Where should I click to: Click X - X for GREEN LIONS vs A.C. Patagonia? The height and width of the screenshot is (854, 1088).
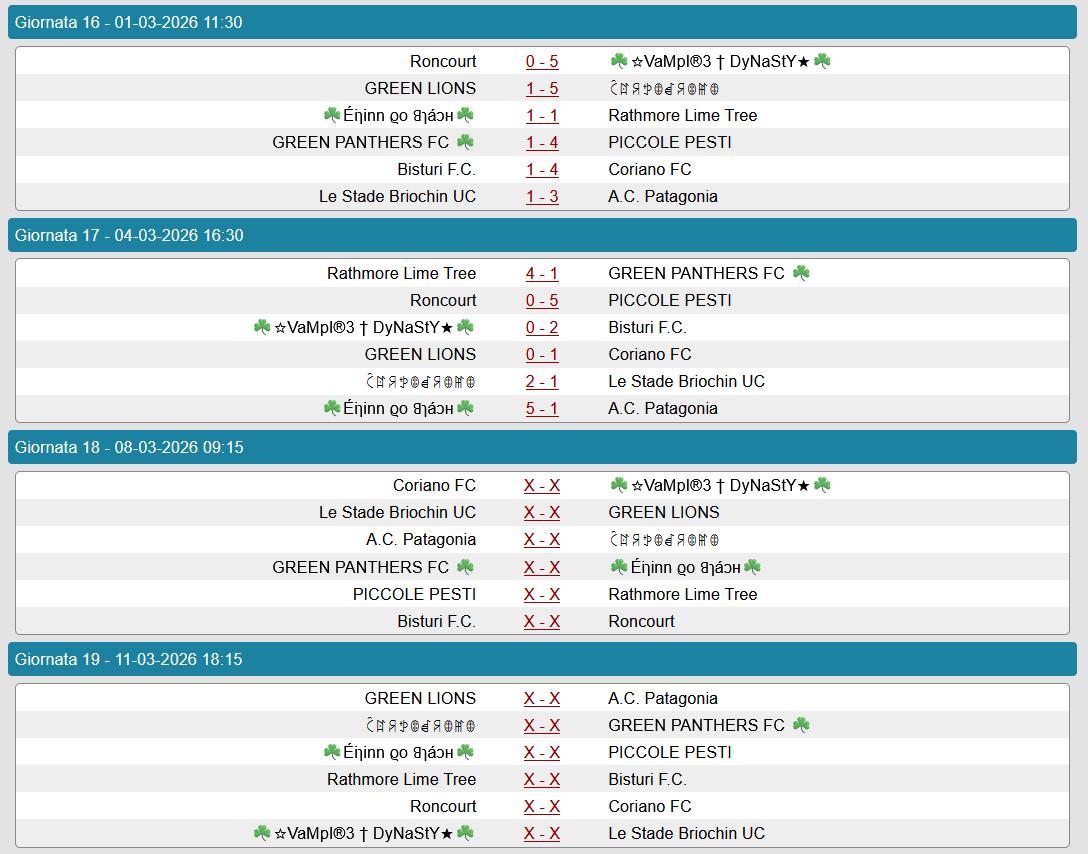click(x=542, y=699)
